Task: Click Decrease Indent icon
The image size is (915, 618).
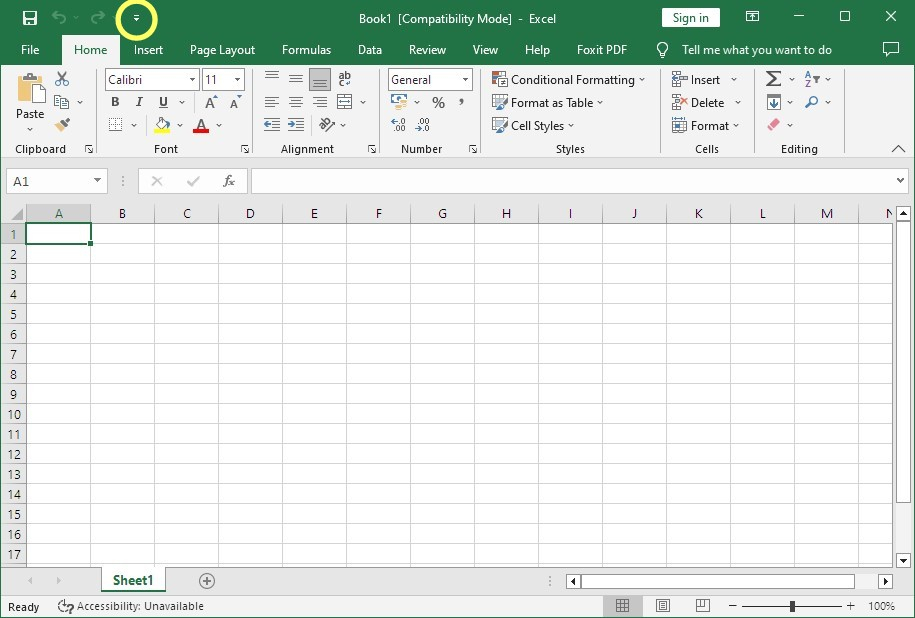Action: pyautogui.click(x=271, y=124)
